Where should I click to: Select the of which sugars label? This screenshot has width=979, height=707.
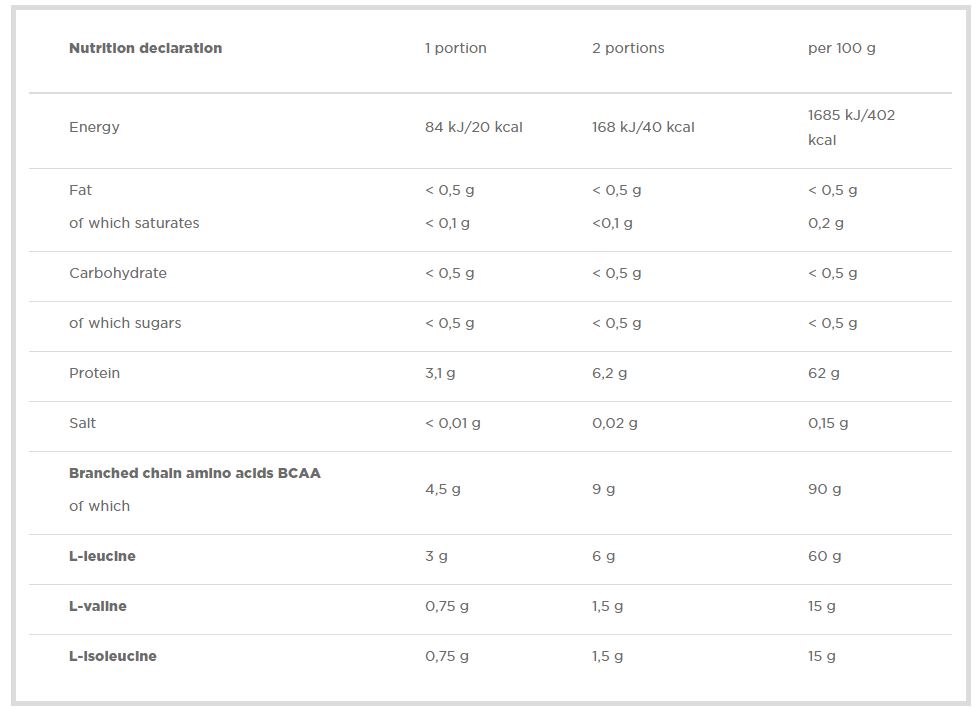pyautogui.click(x=125, y=323)
